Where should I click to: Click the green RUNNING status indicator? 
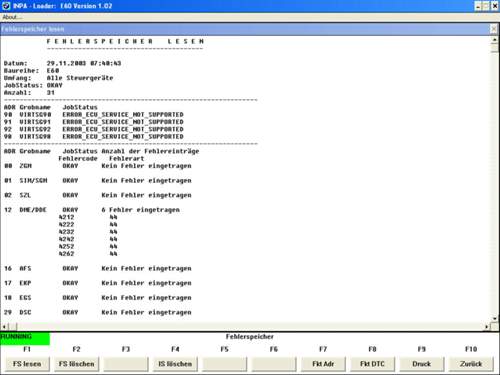click(25, 339)
